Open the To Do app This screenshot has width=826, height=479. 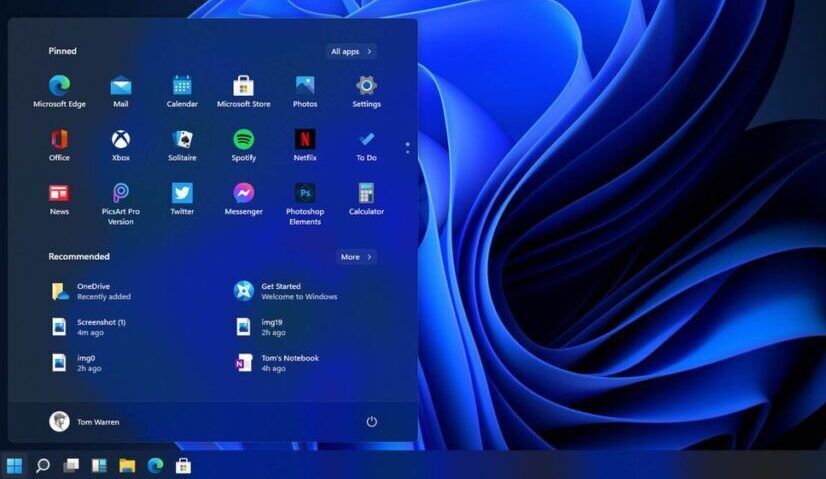pos(366,145)
